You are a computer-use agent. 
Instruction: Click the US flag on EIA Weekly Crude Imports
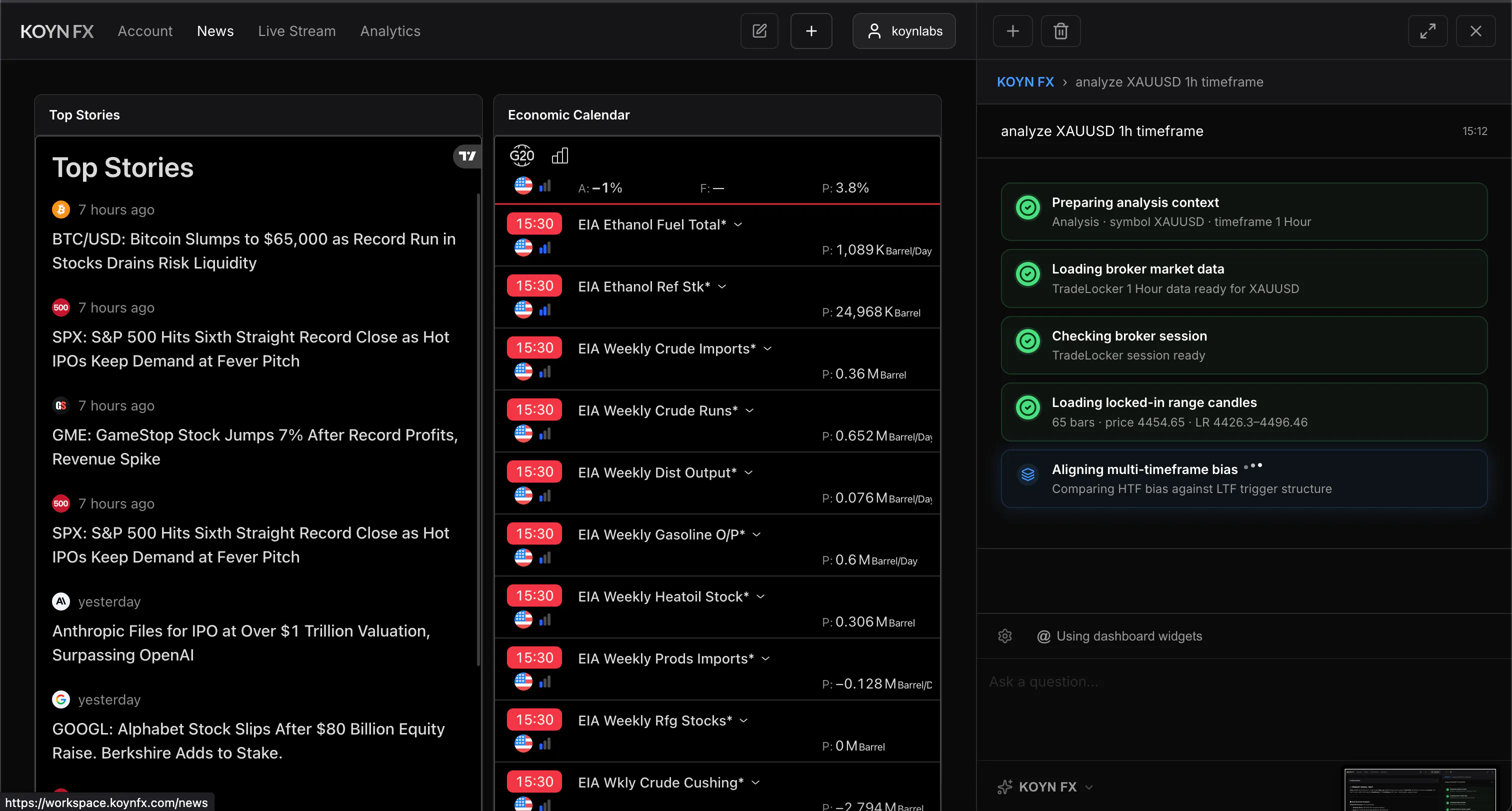coord(523,371)
